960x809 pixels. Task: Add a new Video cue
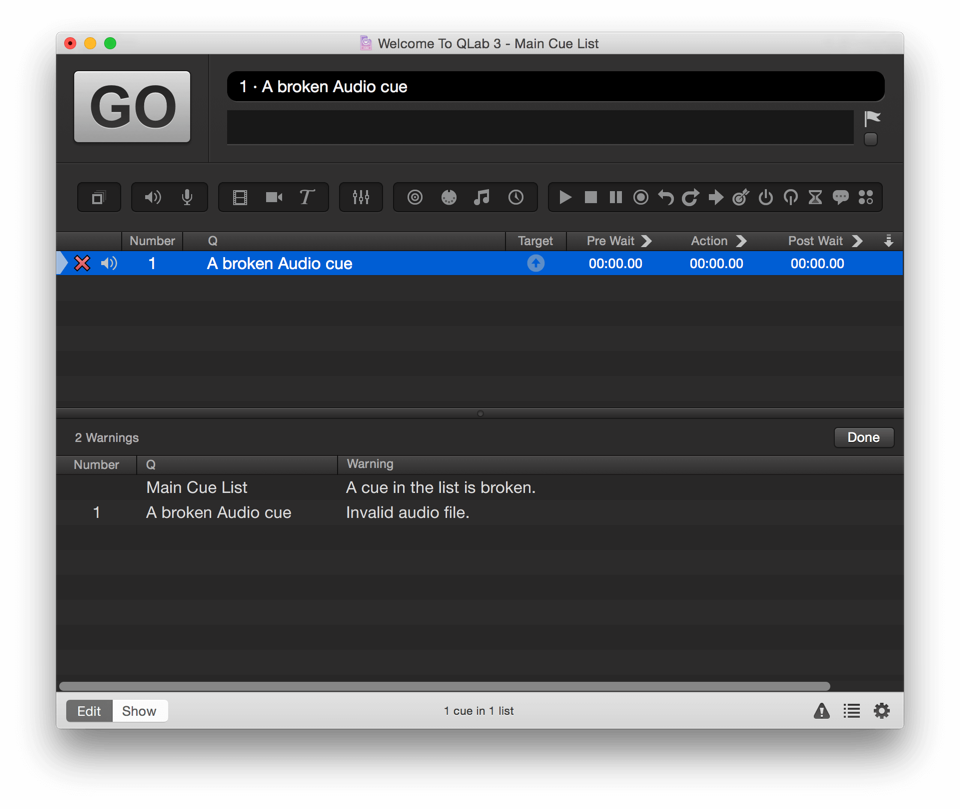tap(240, 198)
